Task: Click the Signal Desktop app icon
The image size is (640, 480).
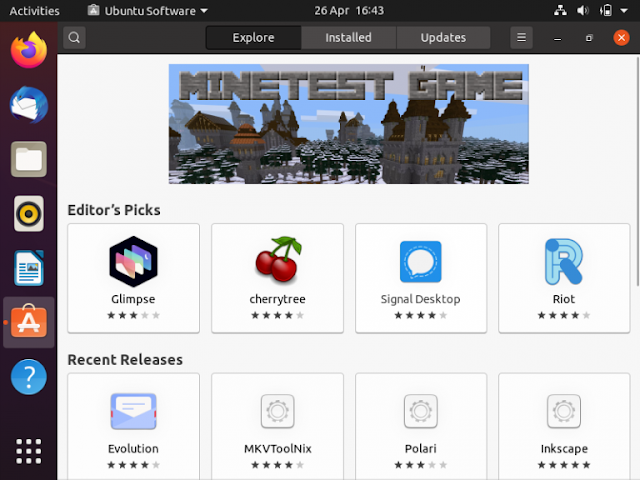Action: (420, 261)
